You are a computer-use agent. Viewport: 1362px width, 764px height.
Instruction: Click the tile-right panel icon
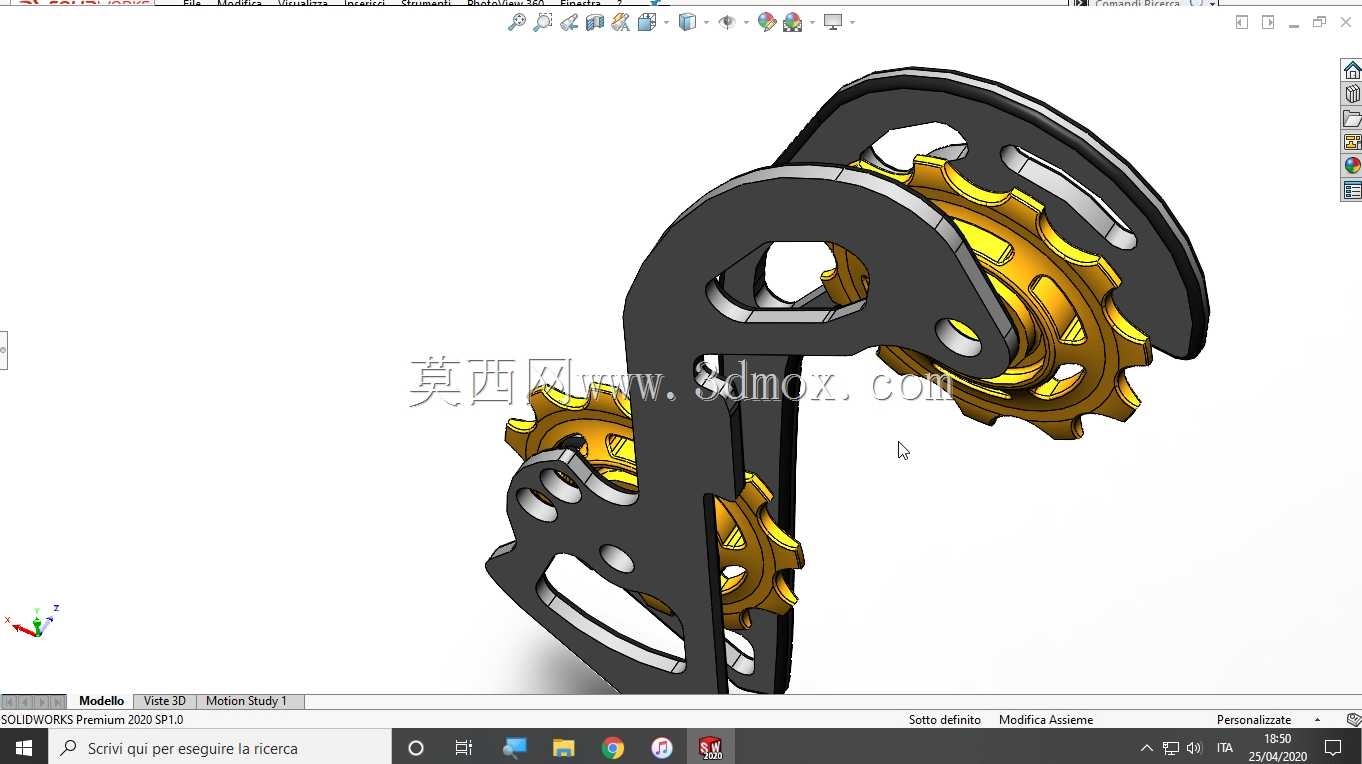(1268, 22)
